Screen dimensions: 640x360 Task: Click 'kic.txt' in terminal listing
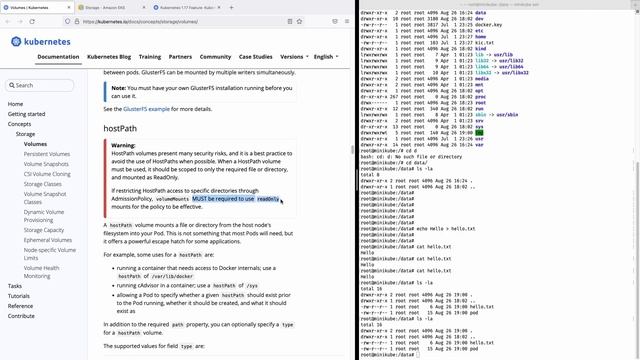(484, 42)
